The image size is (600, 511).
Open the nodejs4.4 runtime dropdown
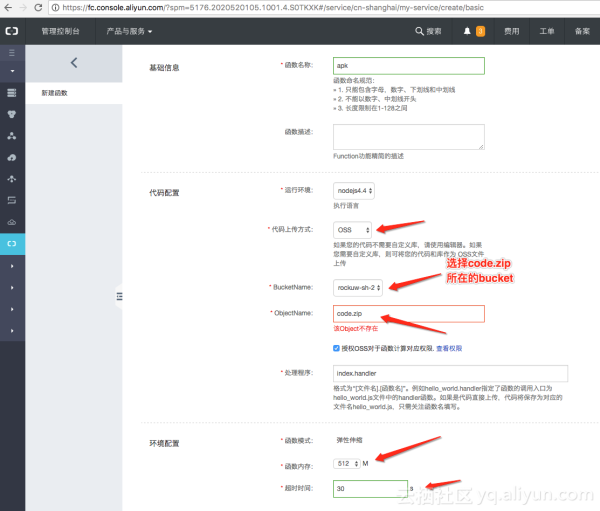[354, 191]
